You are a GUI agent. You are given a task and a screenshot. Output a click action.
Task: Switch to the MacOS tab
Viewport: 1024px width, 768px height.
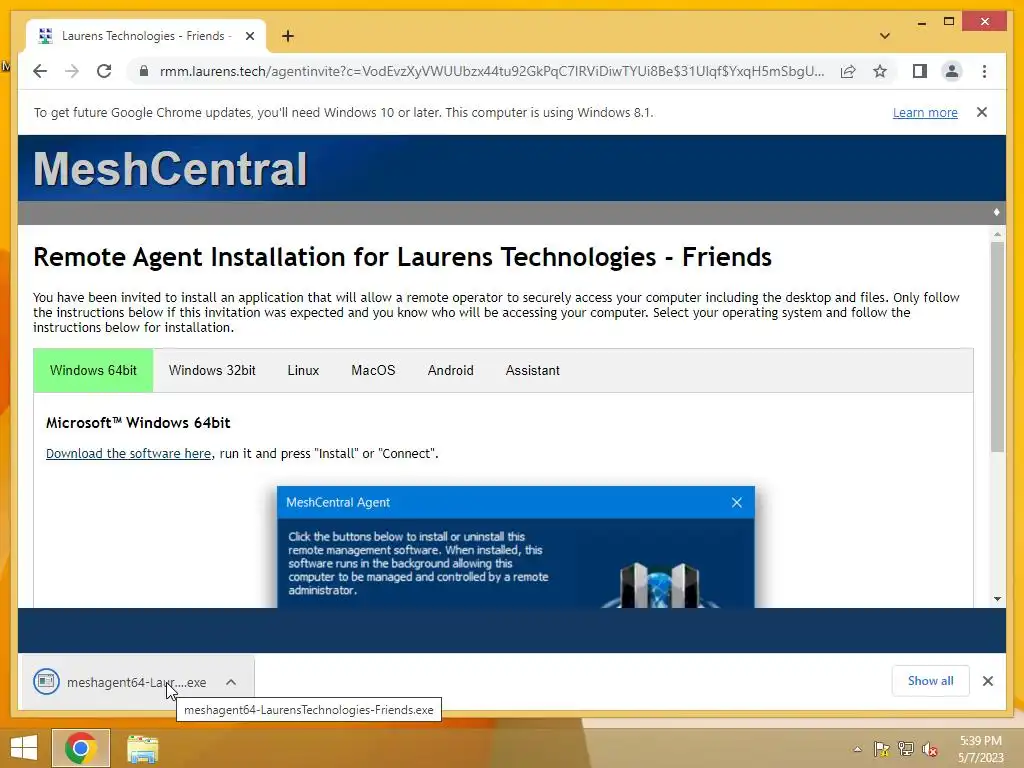[374, 370]
